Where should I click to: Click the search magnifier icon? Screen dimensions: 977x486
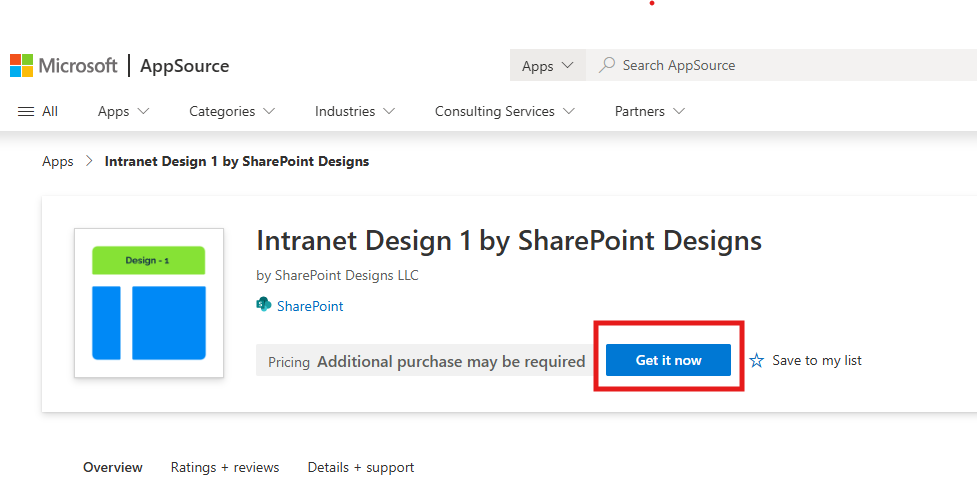coord(606,65)
